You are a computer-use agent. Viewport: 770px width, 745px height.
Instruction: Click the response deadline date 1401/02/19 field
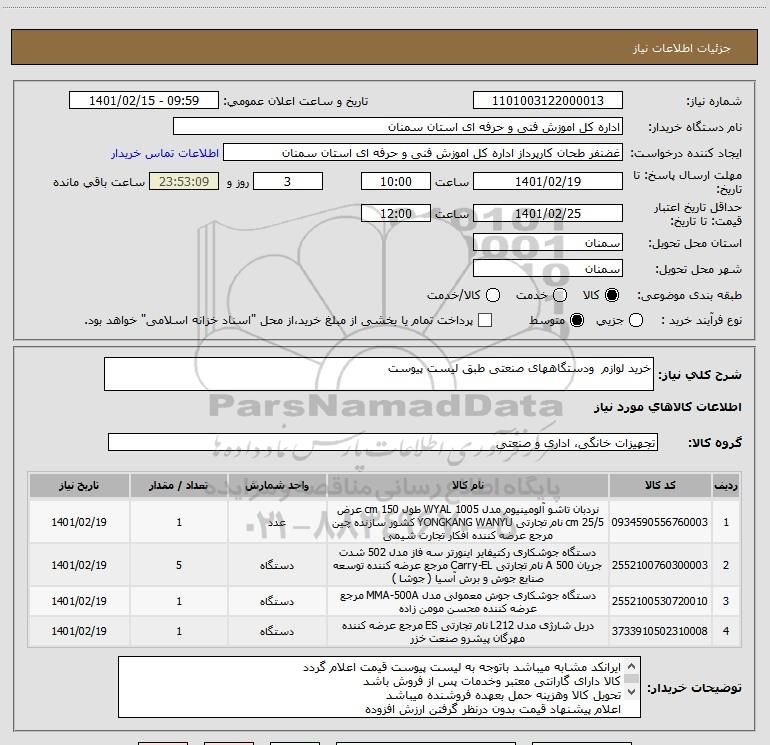[x=548, y=182]
